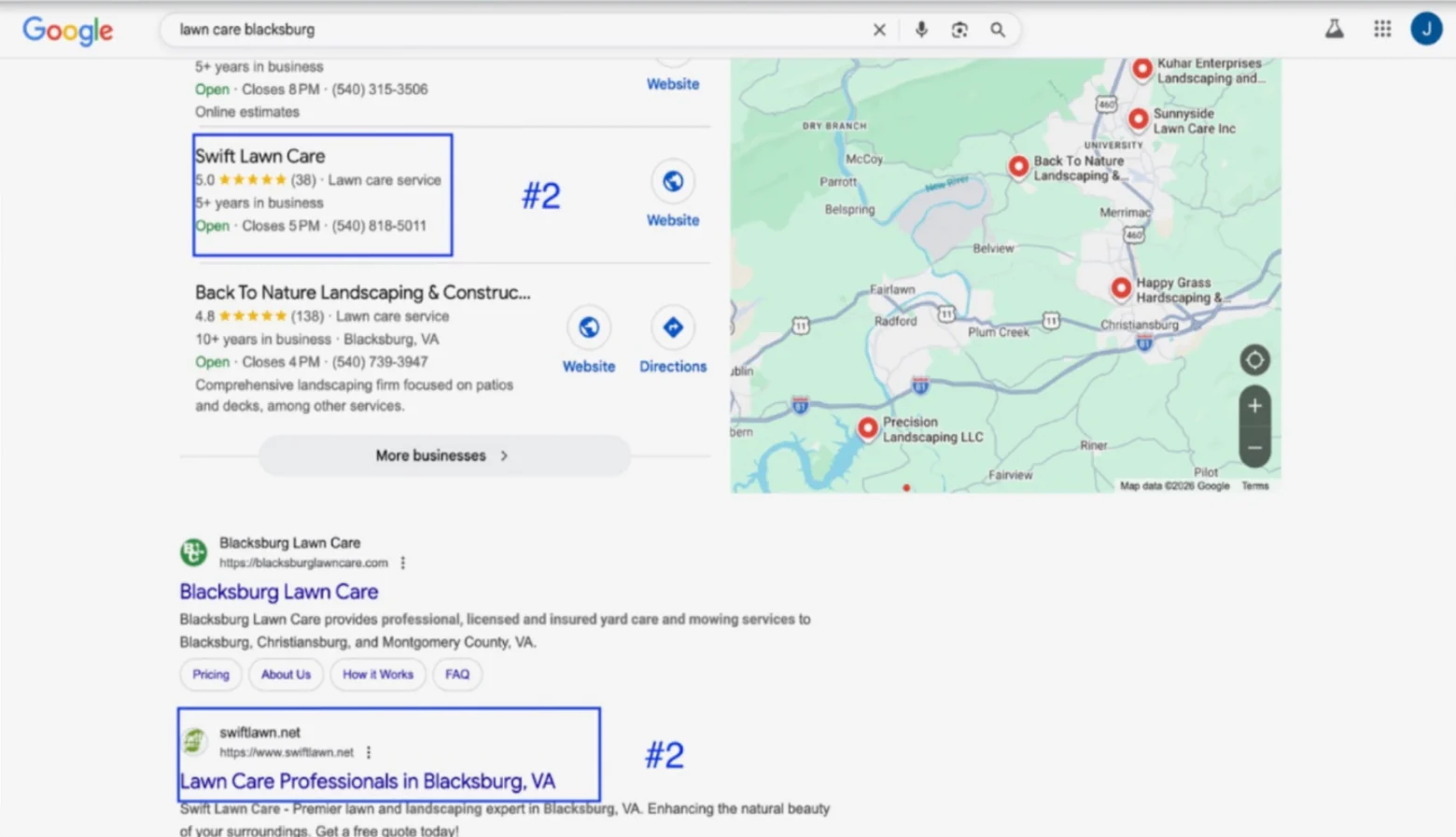The width and height of the screenshot is (1456, 837).
Task: Open the About Us sitelink chip
Action: click(x=286, y=674)
